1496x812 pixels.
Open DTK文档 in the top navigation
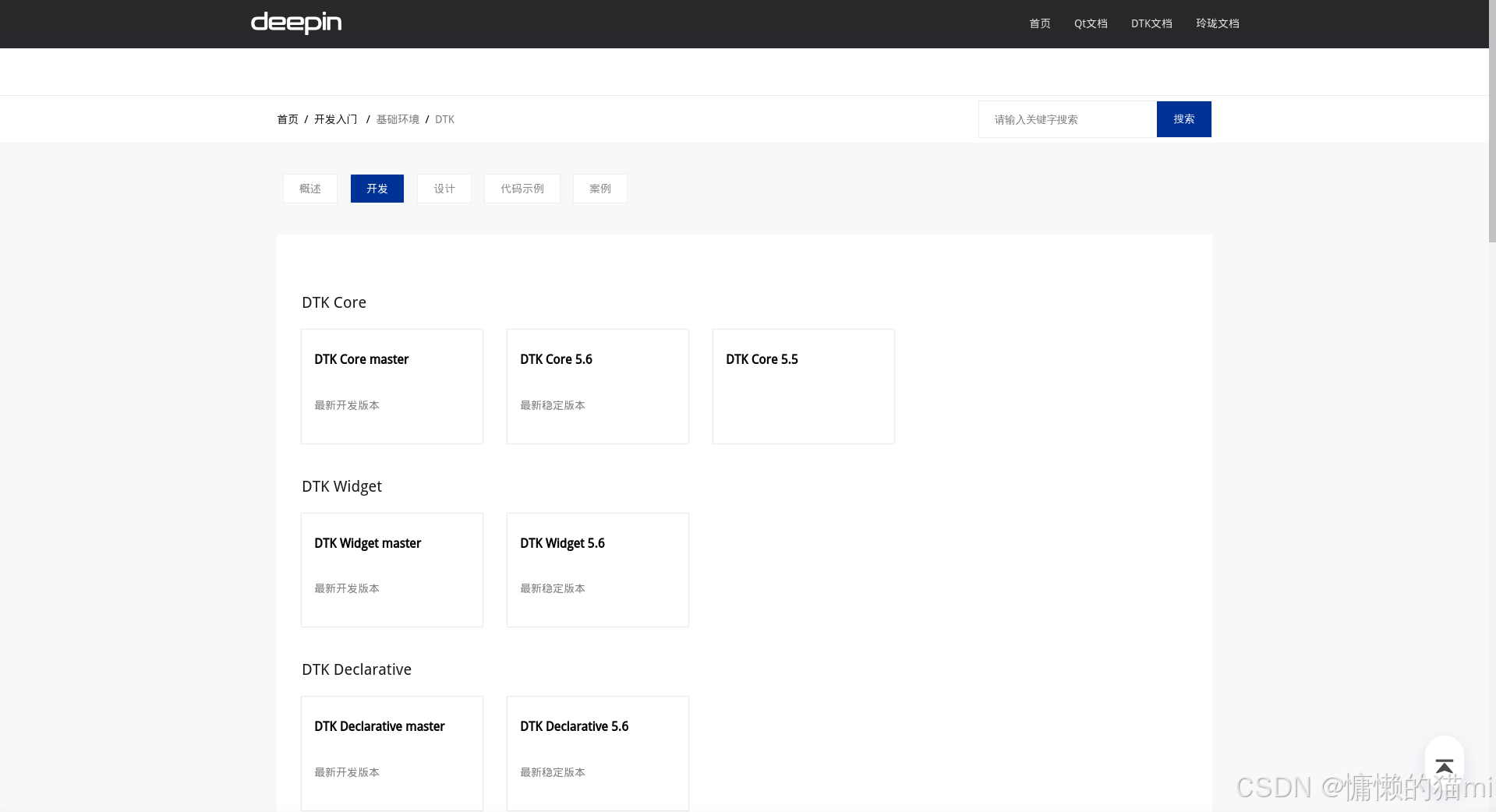[x=1151, y=23]
